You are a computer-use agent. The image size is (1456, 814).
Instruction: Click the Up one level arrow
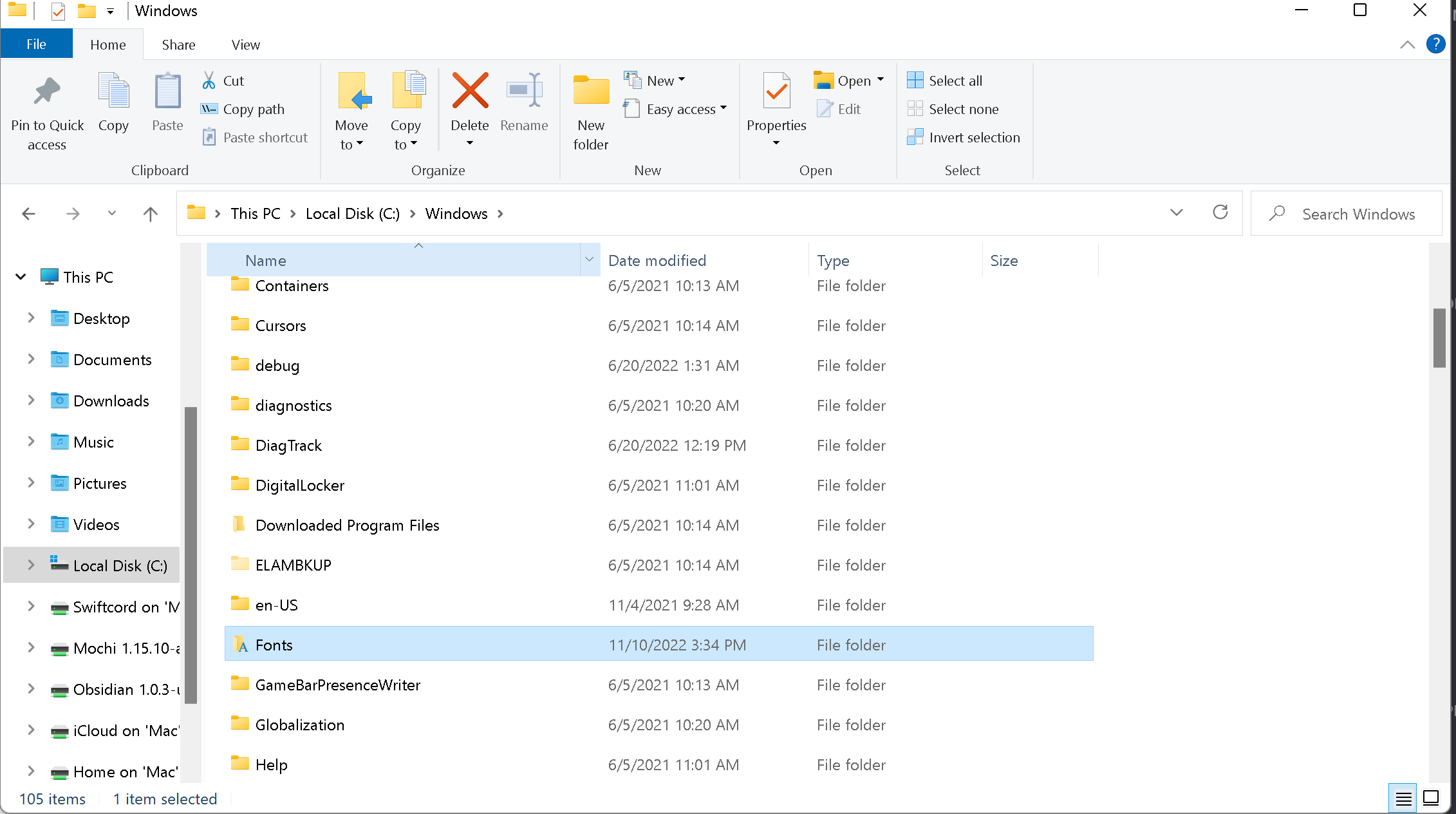coord(150,214)
